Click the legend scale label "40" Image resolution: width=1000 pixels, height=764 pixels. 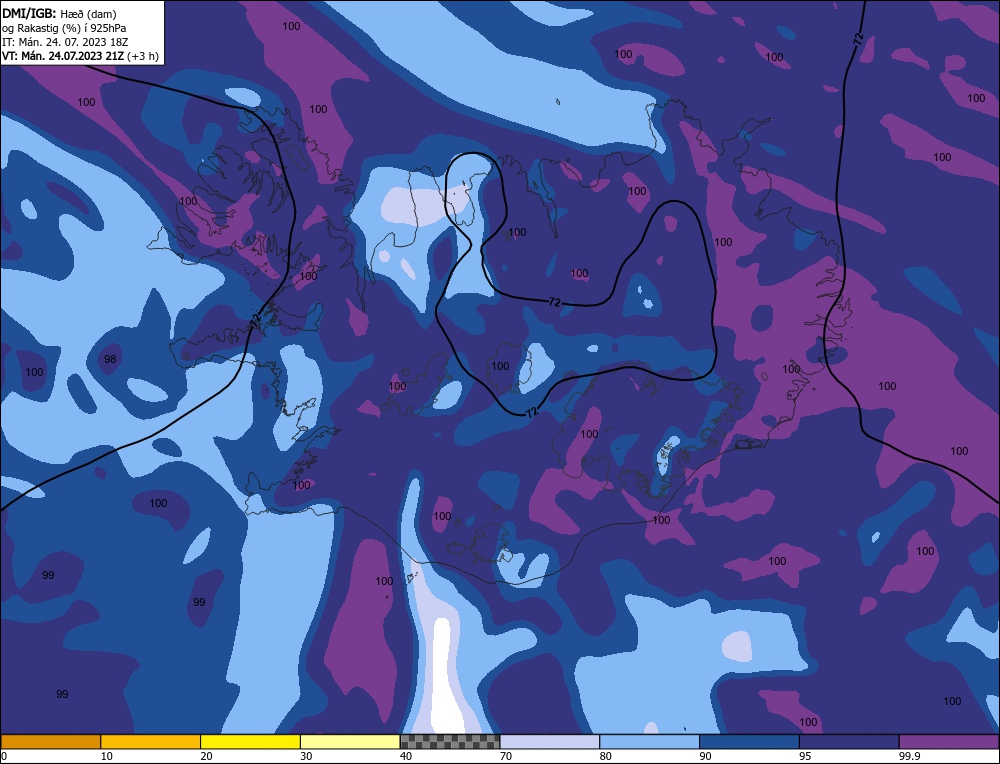click(x=406, y=756)
